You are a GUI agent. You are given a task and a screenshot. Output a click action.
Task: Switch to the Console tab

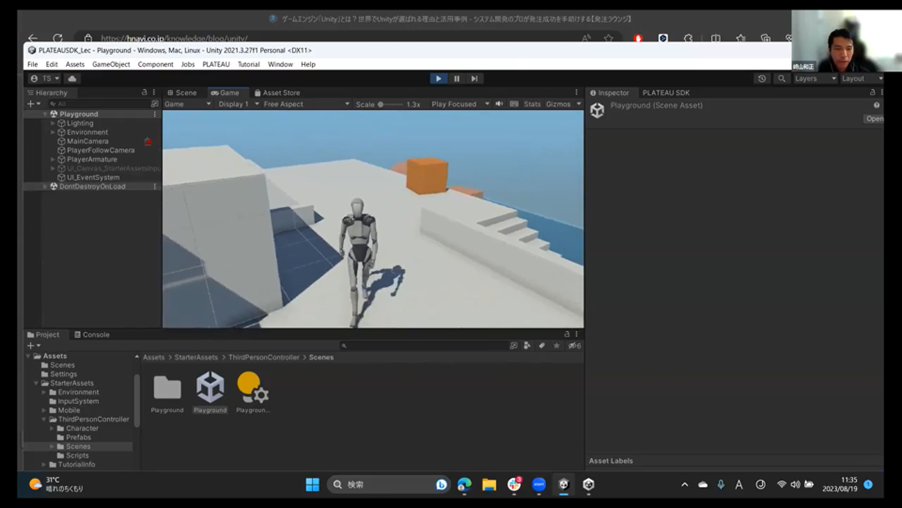point(92,335)
